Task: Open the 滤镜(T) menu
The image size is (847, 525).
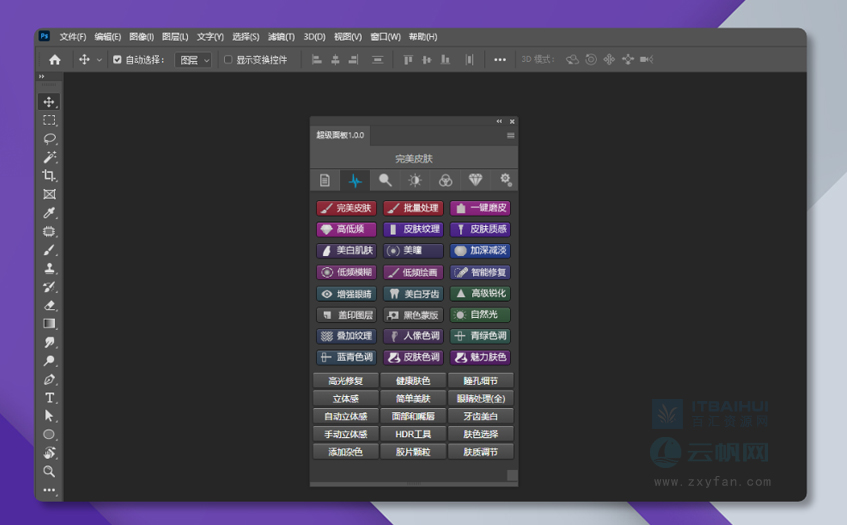Action: 281,37
